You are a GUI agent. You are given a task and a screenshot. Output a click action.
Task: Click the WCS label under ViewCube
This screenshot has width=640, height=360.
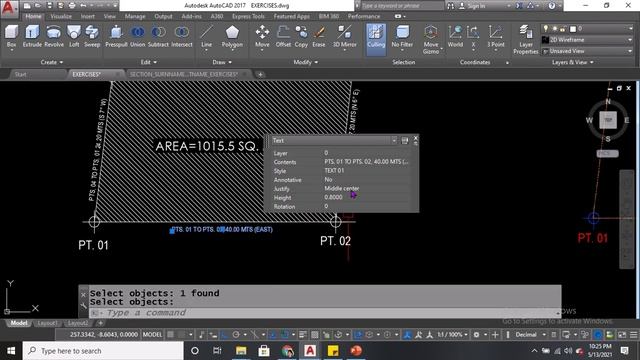pos(607,154)
